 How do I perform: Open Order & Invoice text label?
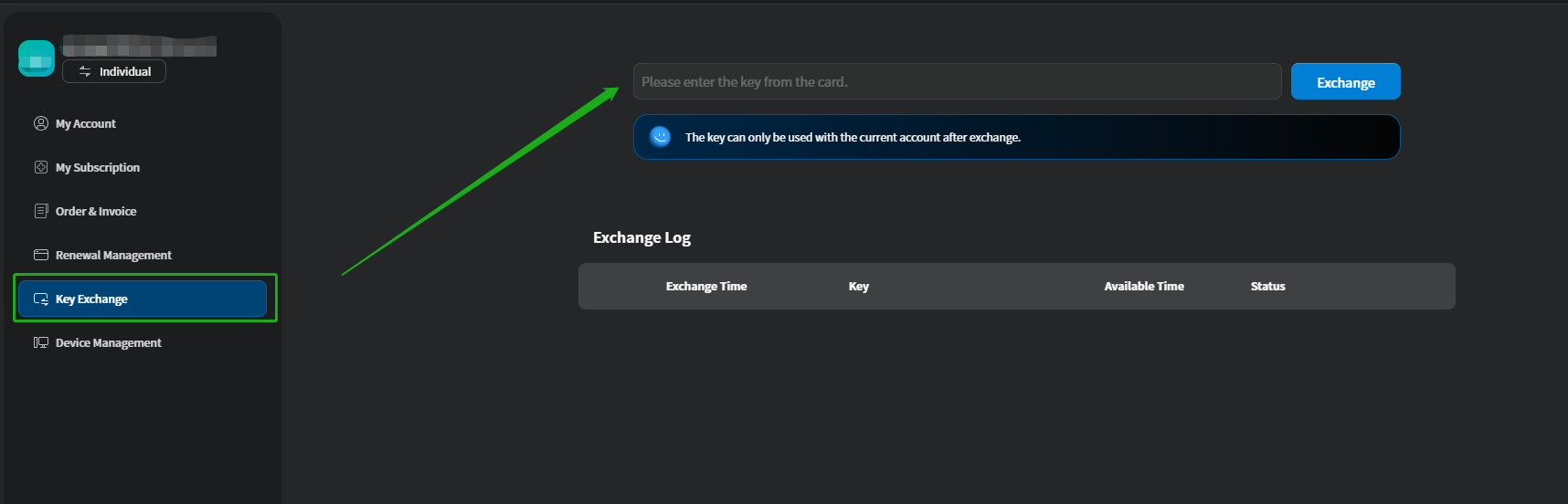(x=96, y=212)
